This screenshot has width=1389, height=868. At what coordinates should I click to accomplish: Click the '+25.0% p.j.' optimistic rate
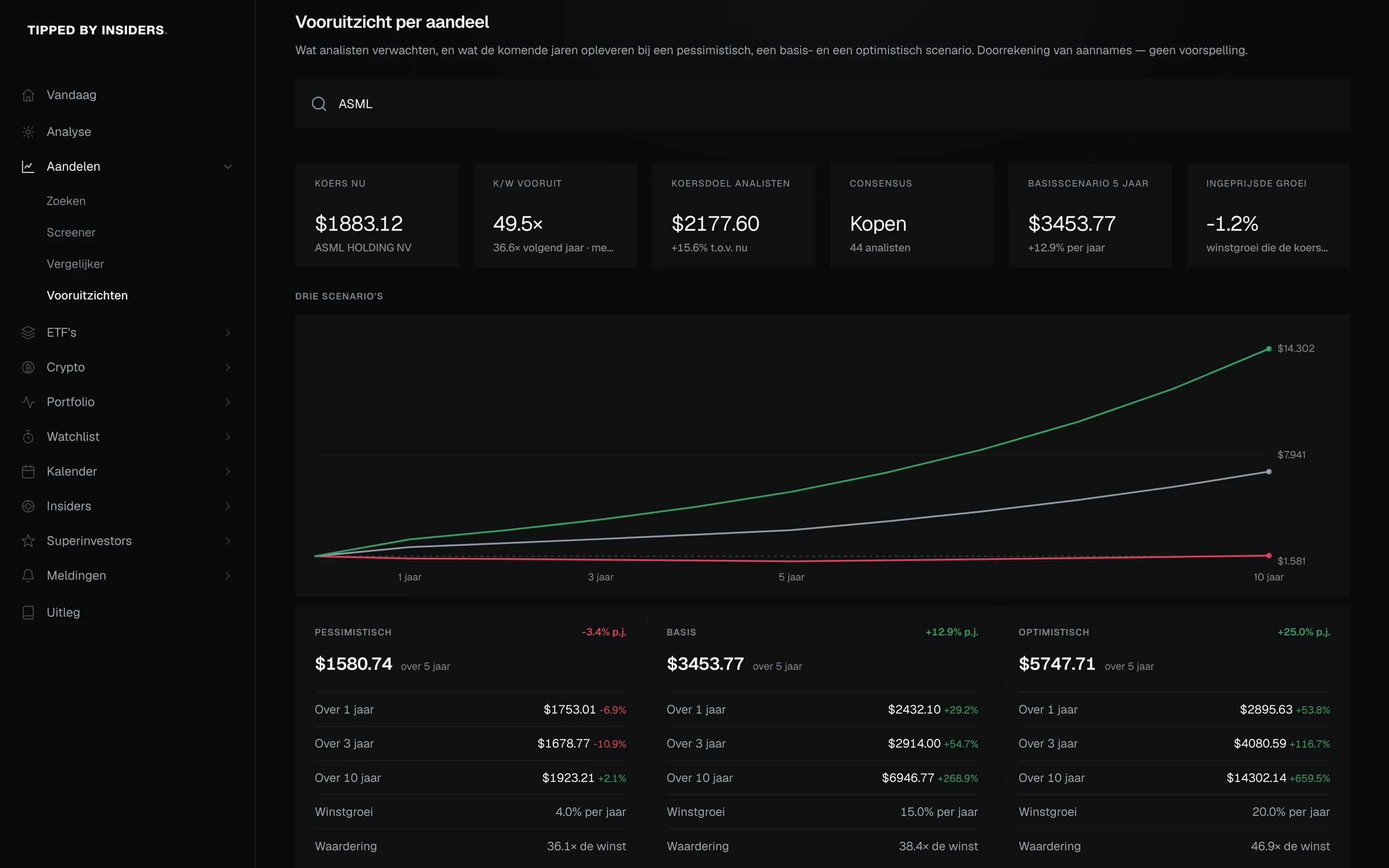[1303, 632]
